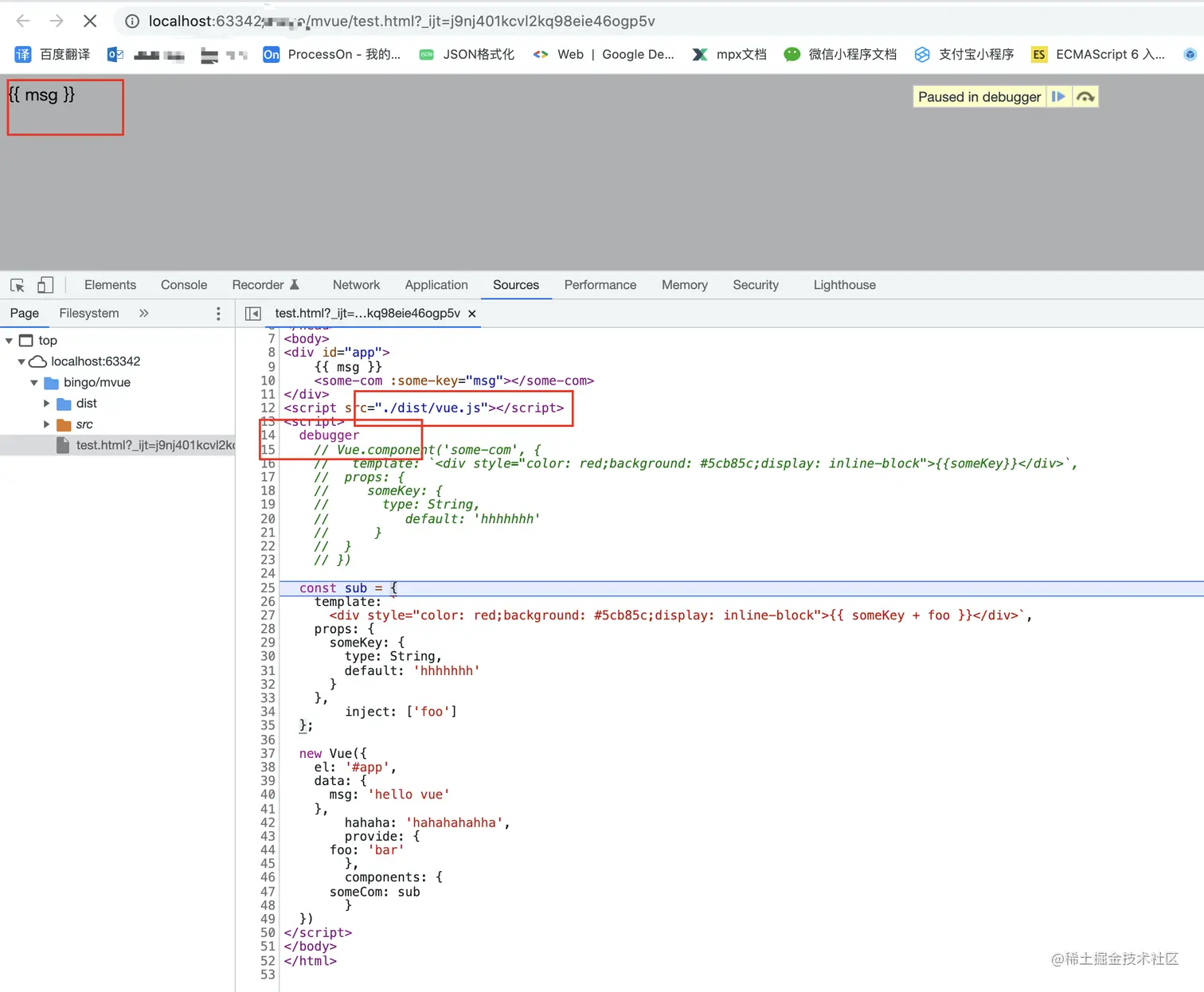This screenshot has height=992, width=1204.
Task: Toggle device toolbar emulation
Action: pyautogui.click(x=45, y=285)
